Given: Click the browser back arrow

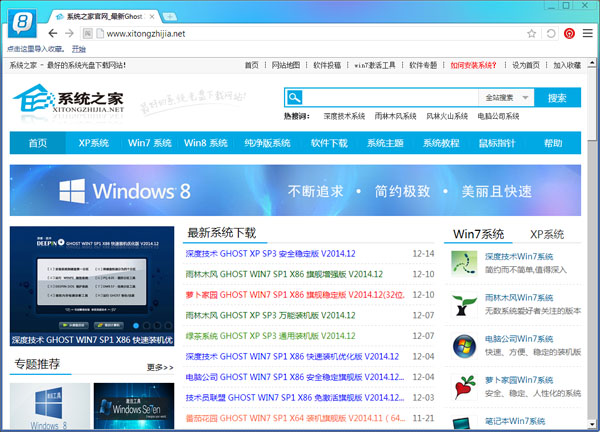Looking at the screenshot, I should click(x=53, y=34).
